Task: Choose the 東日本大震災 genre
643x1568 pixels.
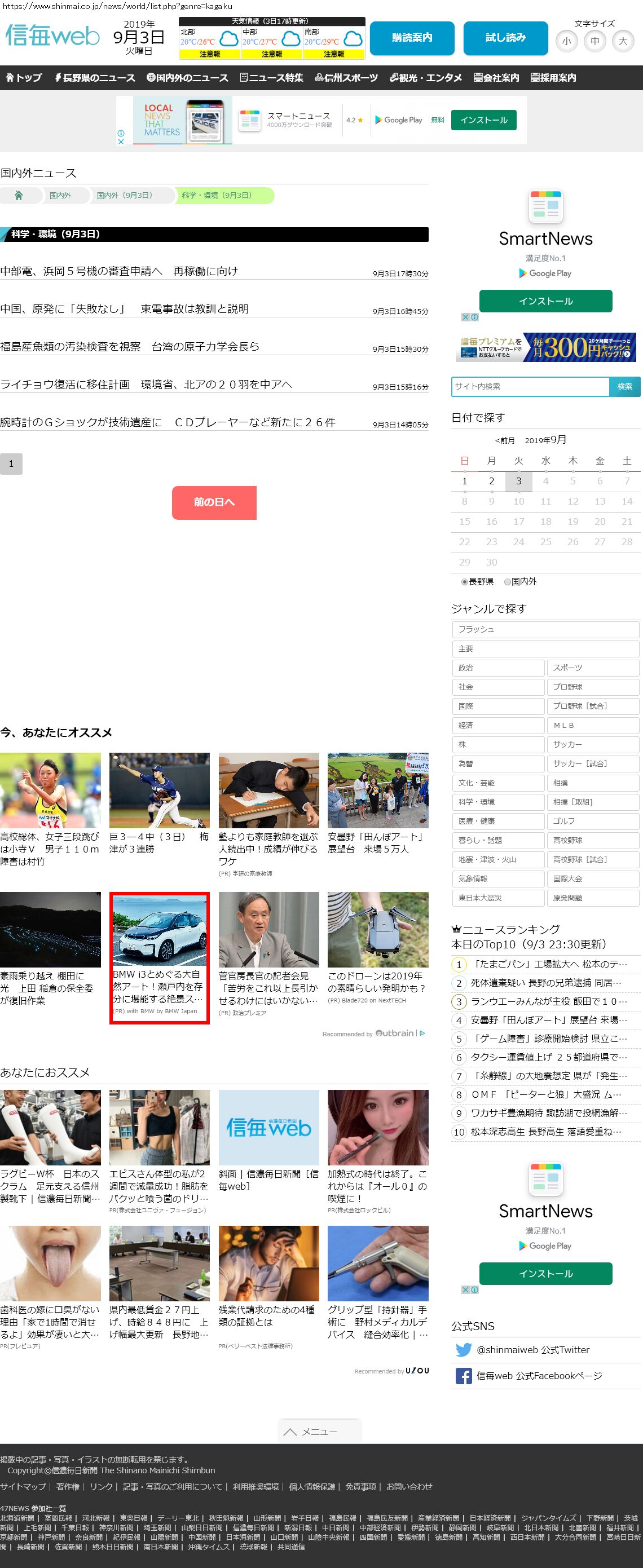Action: 498,898
